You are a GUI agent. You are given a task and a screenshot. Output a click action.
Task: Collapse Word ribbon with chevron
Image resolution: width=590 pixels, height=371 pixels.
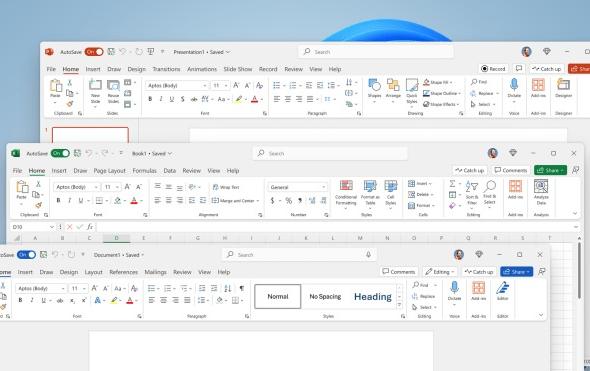541,315
